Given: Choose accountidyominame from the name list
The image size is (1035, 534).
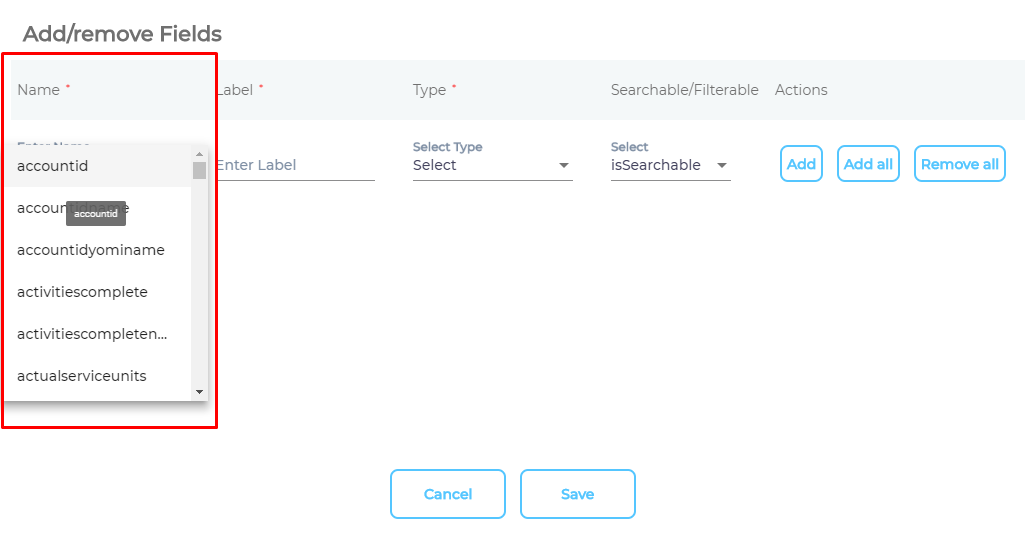Looking at the screenshot, I should pos(91,250).
